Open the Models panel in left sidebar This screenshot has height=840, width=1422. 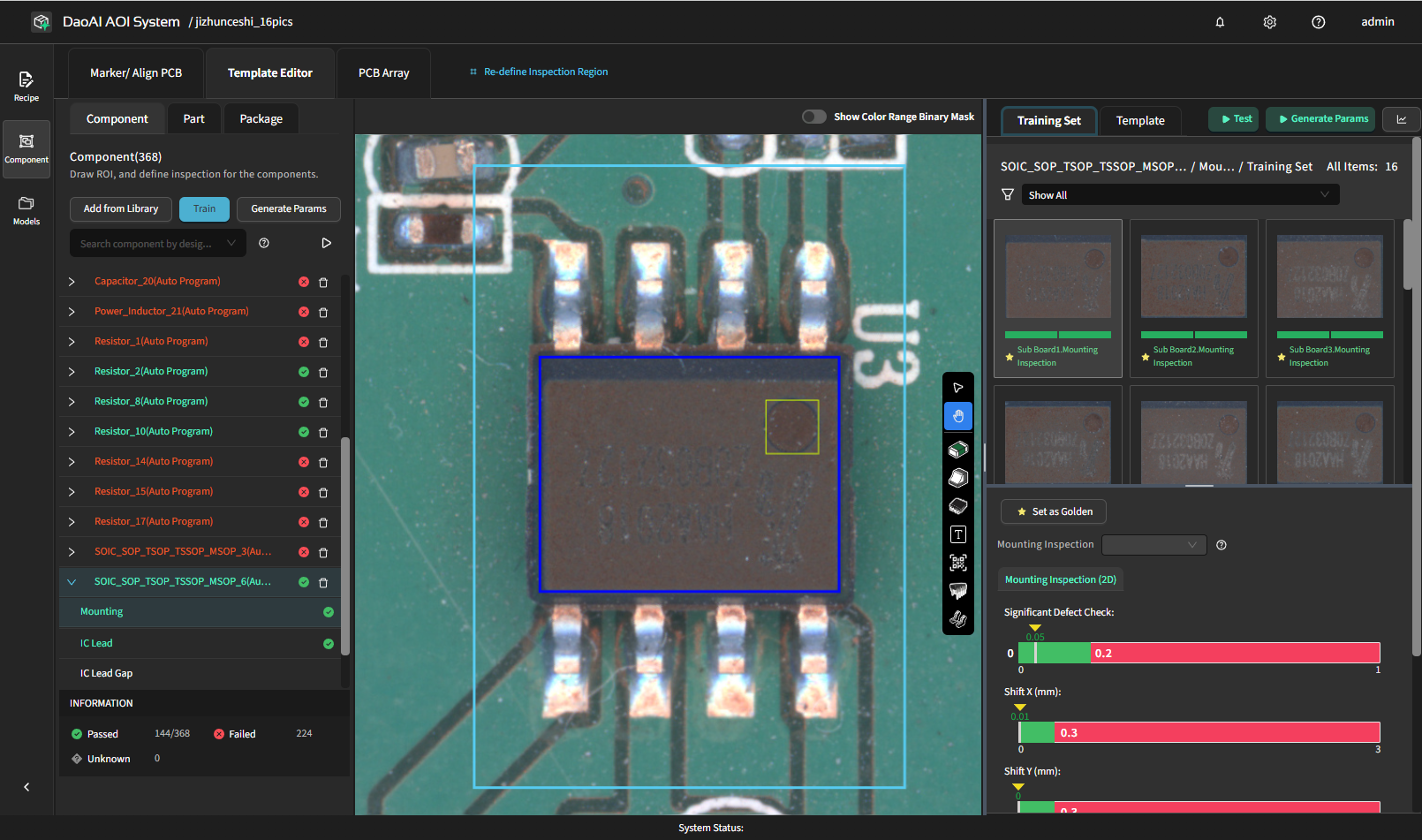pos(26,209)
